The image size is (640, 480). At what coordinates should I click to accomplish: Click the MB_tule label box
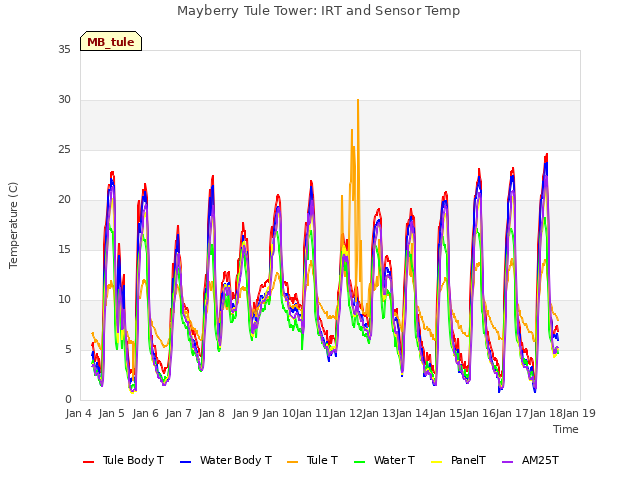point(111,41)
